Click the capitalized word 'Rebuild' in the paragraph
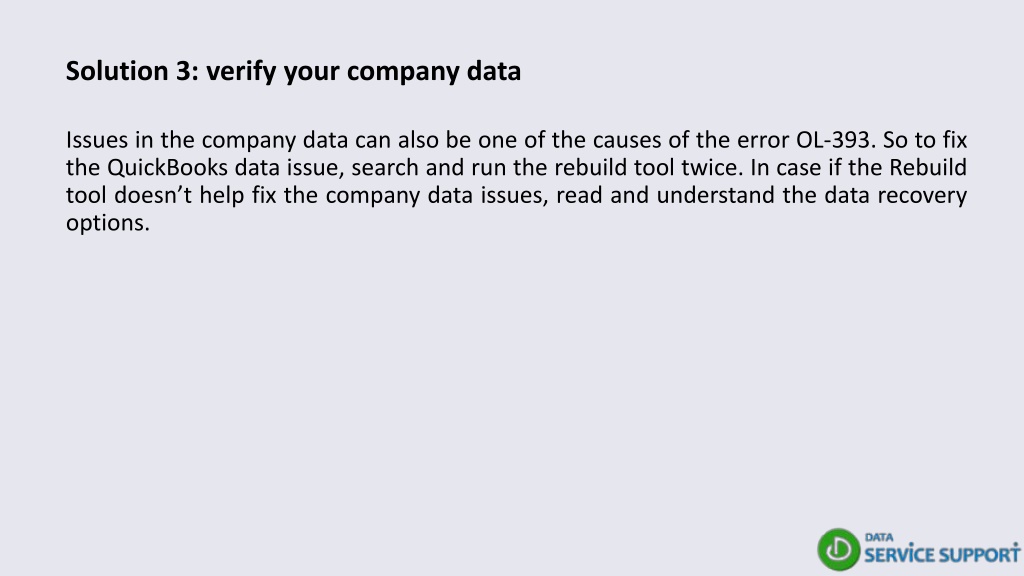 pyautogui.click(x=928, y=167)
